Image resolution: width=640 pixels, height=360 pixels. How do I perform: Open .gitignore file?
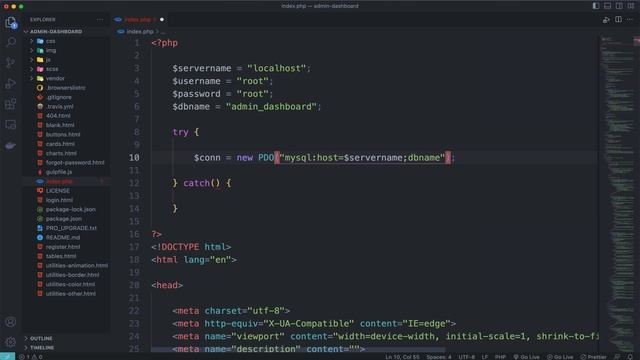pyautogui.click(x=65, y=97)
